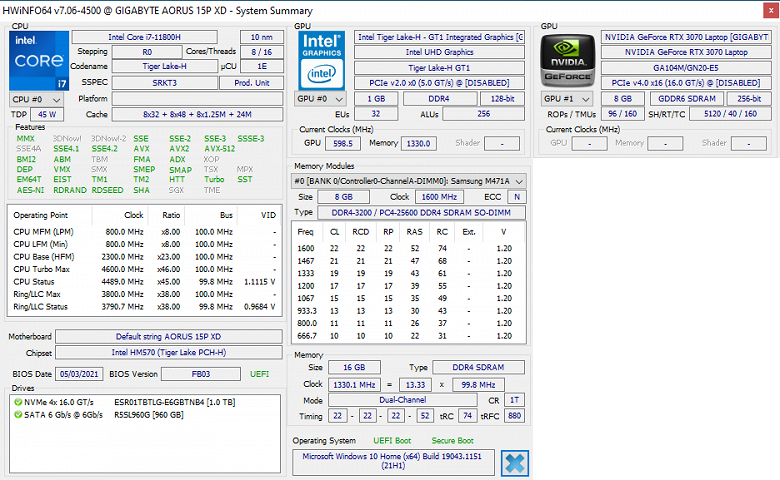Click the 45 W TDP value
The width and height of the screenshot is (780, 480).
tap(47, 114)
